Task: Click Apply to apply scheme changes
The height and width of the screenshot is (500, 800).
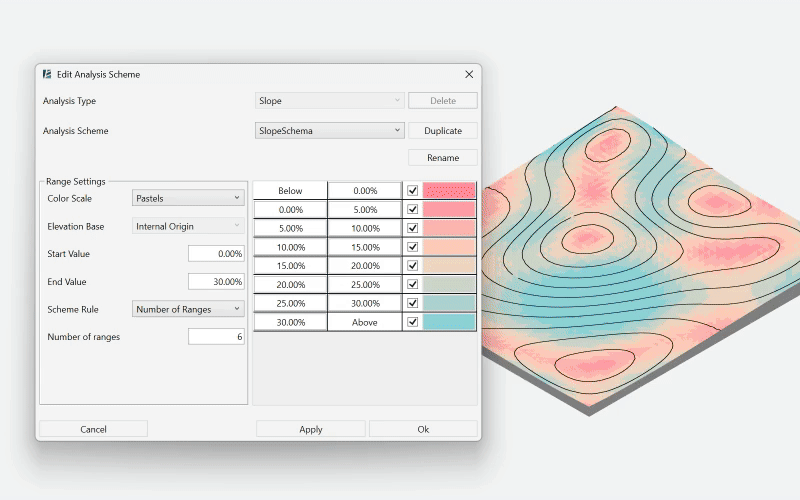Action: (311, 429)
